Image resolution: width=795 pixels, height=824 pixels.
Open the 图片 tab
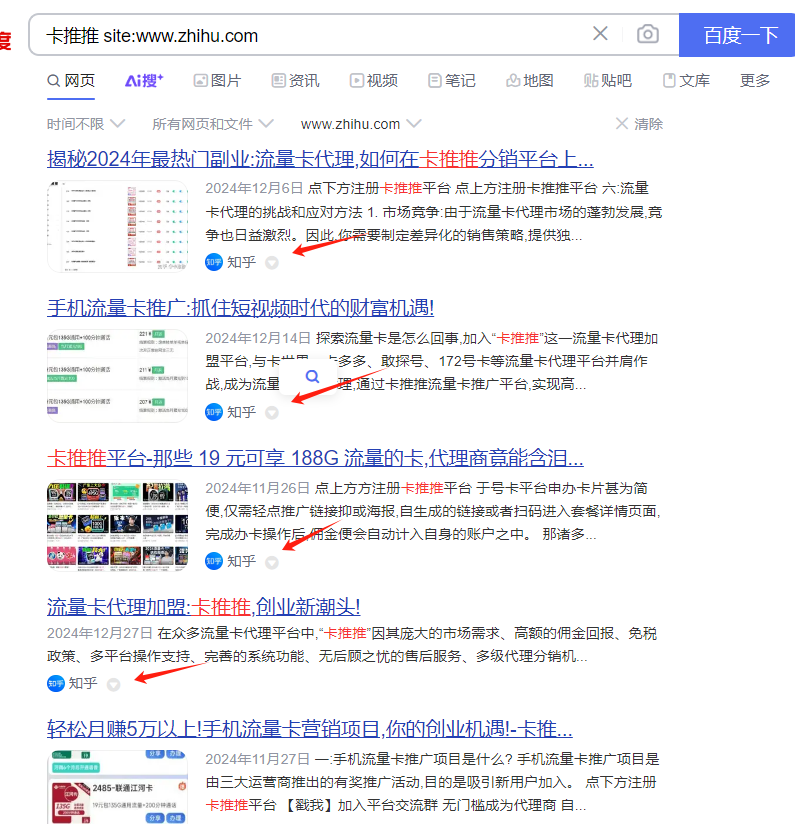pyautogui.click(x=217, y=80)
